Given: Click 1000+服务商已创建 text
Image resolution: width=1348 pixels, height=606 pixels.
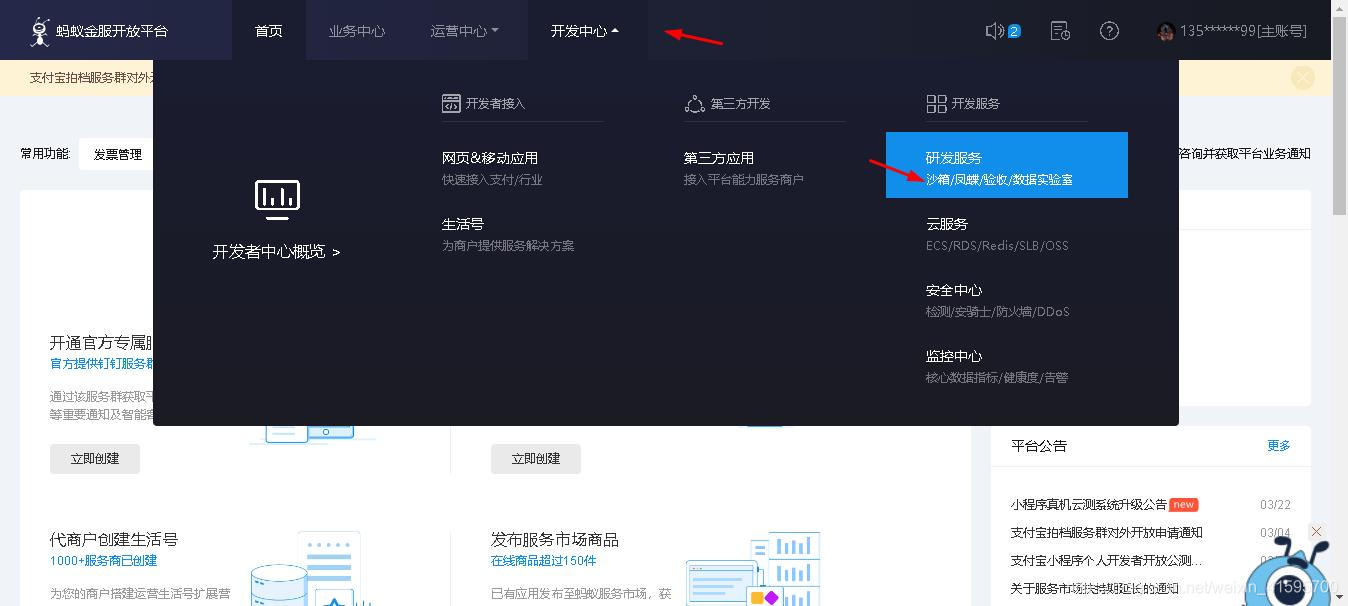Looking at the screenshot, I should pyautogui.click(x=104, y=561).
